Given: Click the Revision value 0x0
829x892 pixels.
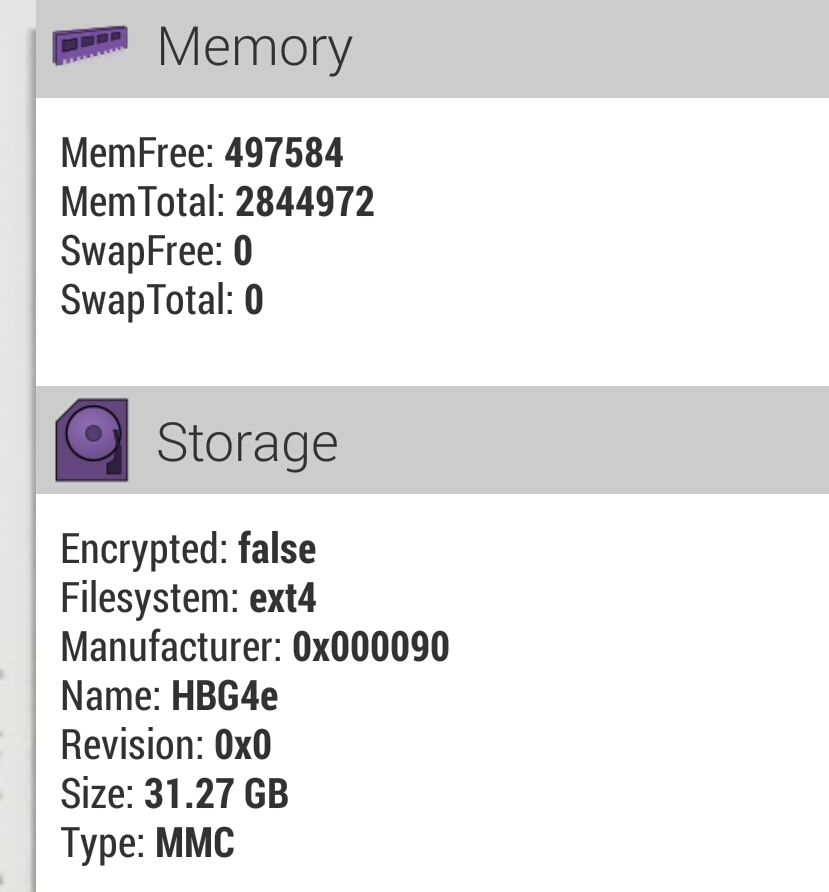Looking at the screenshot, I should [x=243, y=745].
